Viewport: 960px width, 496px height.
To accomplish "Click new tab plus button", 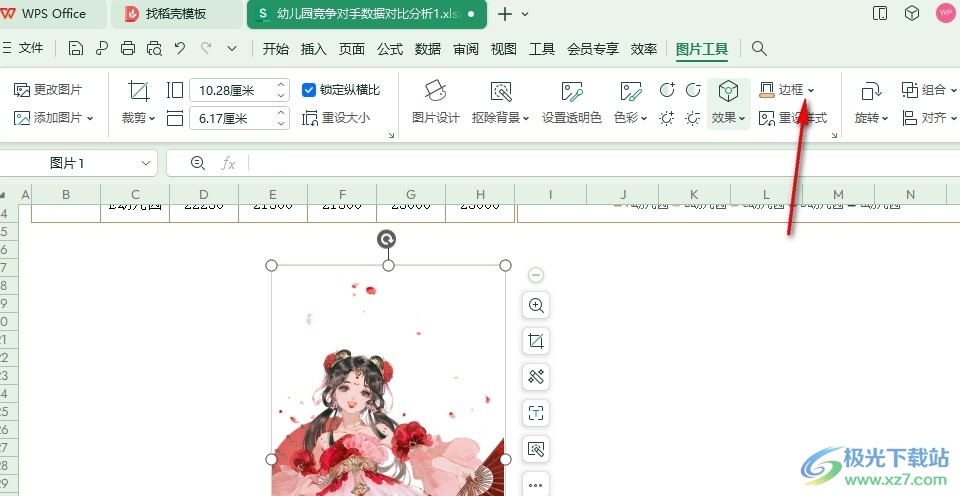I will pos(504,14).
